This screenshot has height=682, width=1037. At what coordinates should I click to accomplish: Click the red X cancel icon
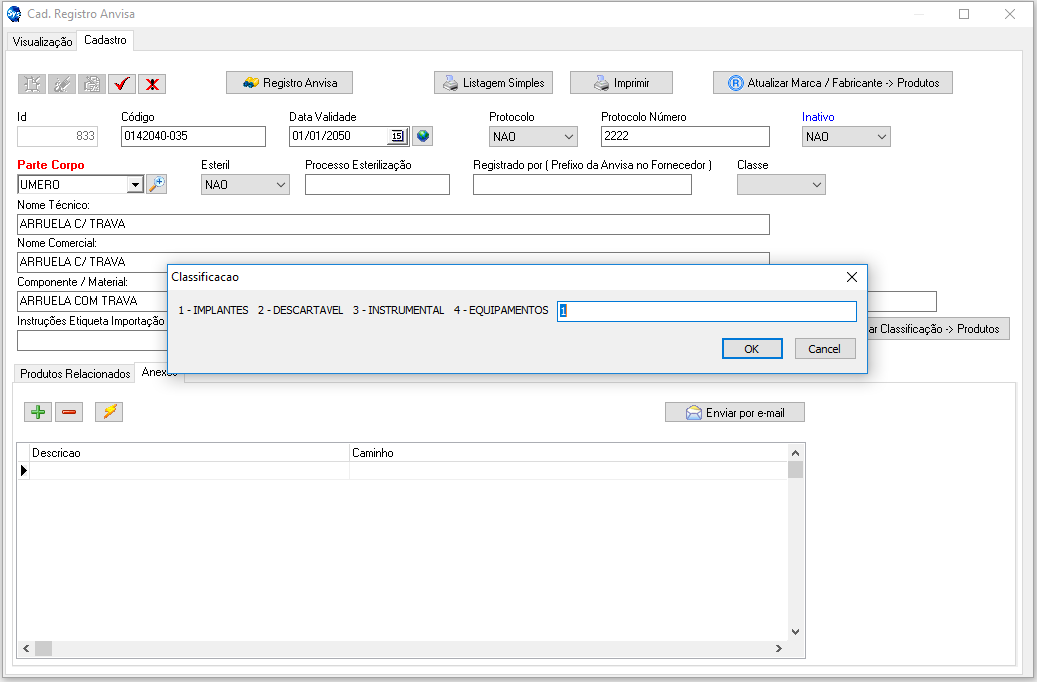(152, 84)
